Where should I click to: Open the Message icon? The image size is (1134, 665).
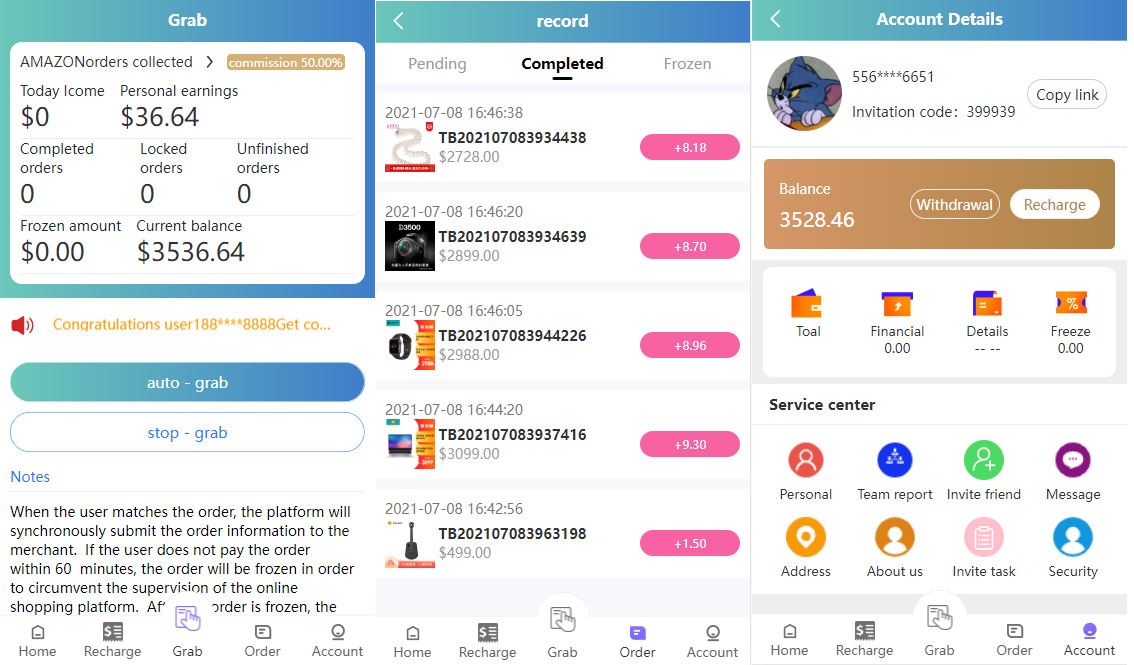1073,460
